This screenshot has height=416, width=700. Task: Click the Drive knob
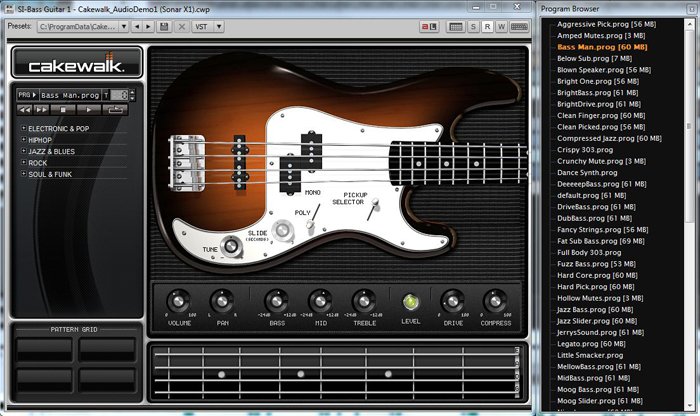pos(453,301)
